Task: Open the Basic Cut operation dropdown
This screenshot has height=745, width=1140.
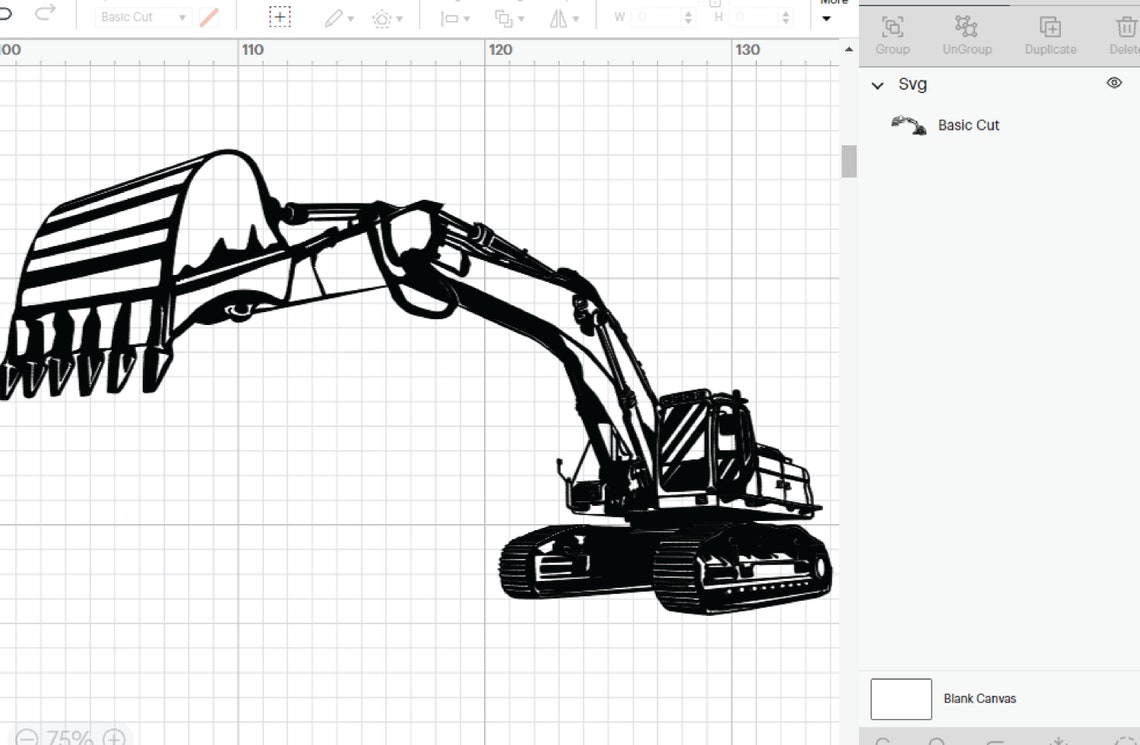Action: click(140, 16)
